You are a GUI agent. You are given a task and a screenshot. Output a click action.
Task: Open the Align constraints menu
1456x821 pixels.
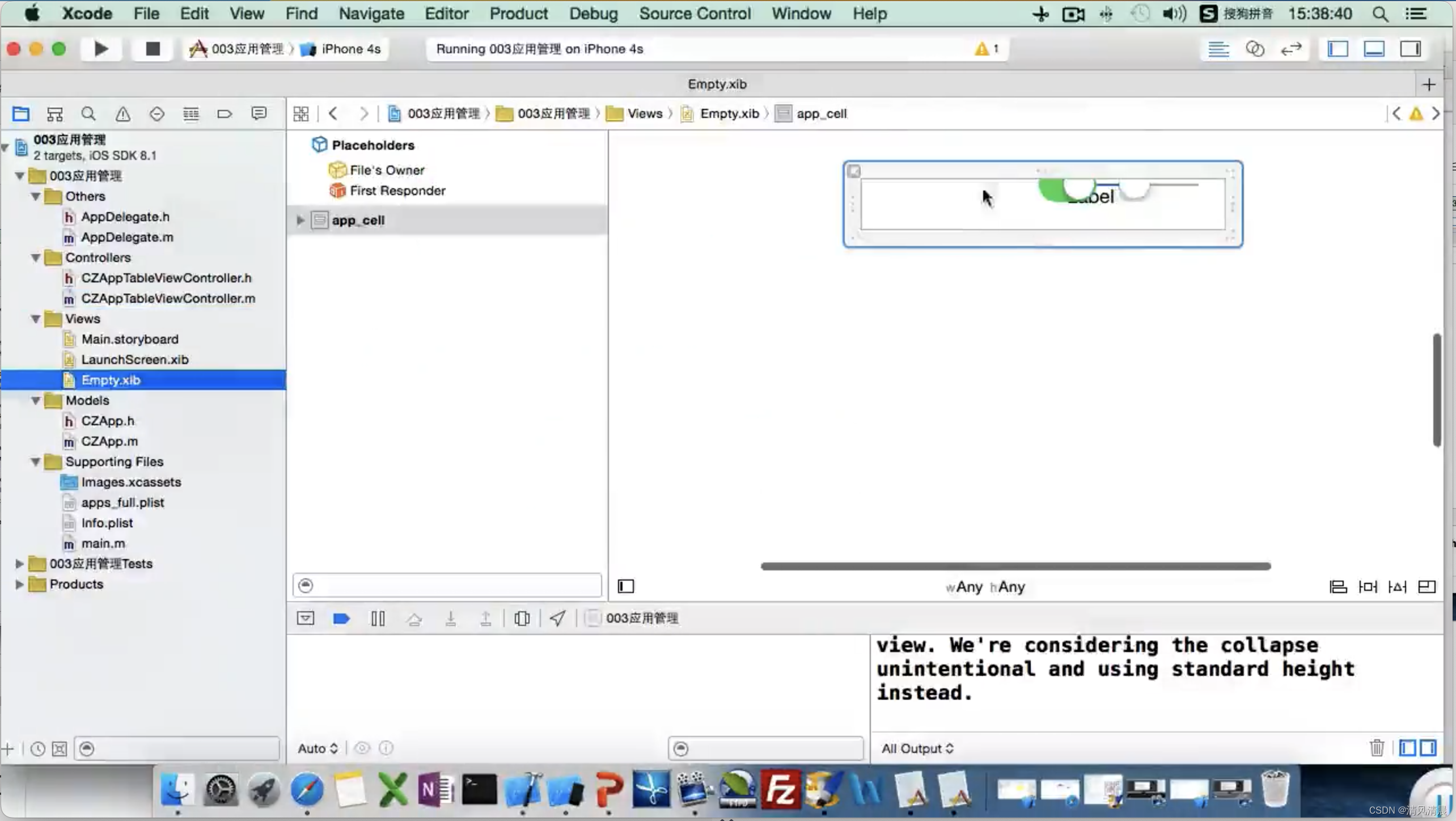1338,587
